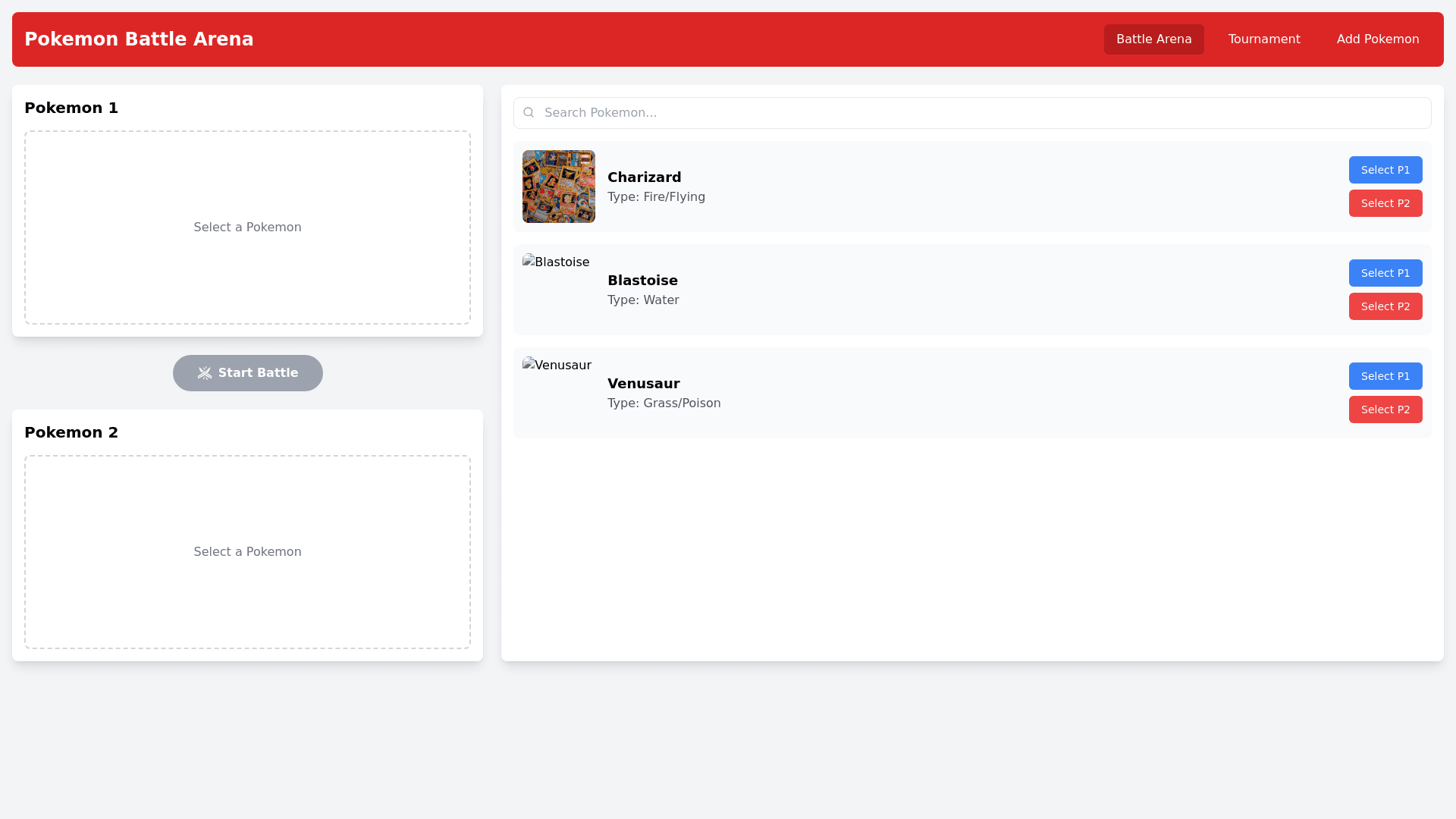Click the broken Blastoise image
This screenshot has height=819, width=1456.
(x=556, y=262)
